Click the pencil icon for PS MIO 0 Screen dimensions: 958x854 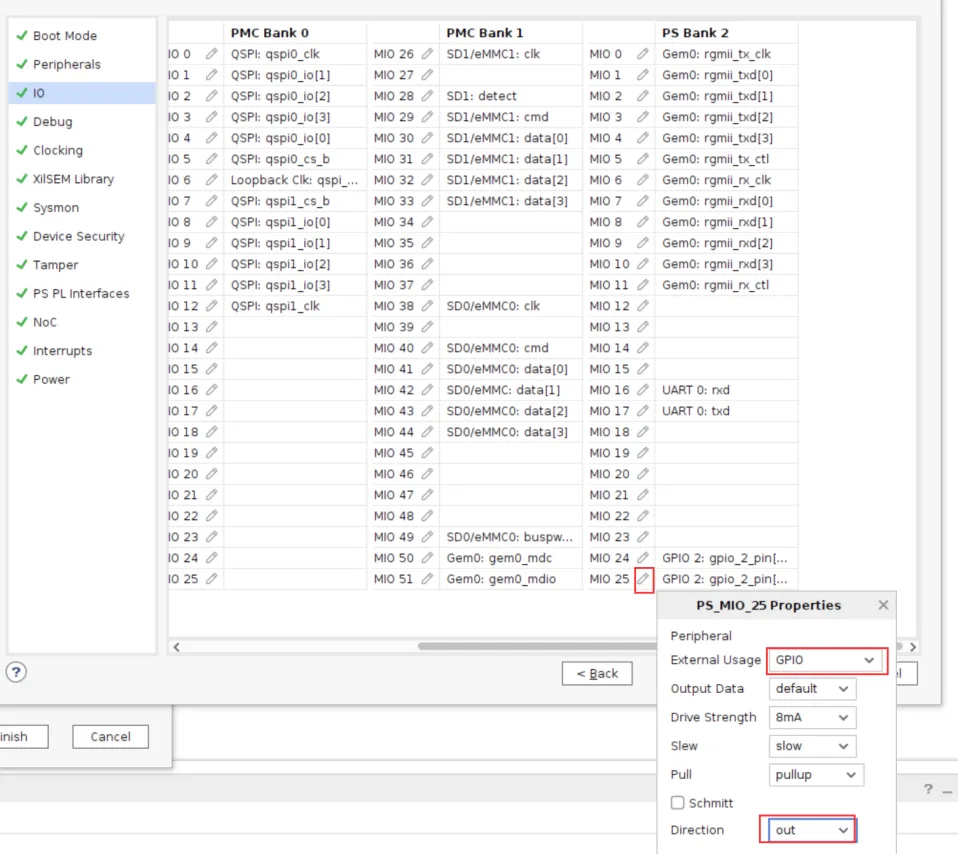[x=643, y=54]
